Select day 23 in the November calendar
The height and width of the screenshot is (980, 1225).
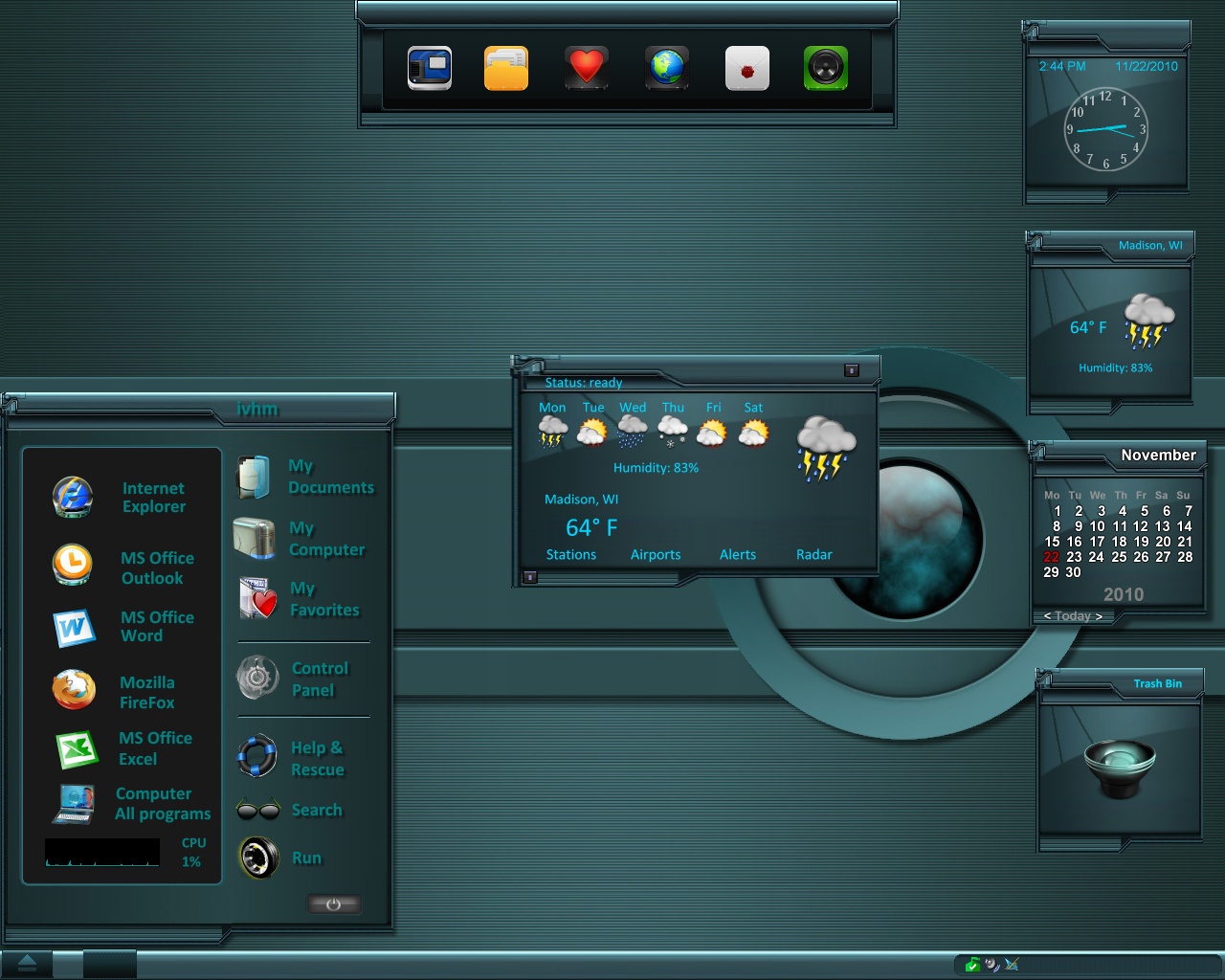tap(1074, 557)
